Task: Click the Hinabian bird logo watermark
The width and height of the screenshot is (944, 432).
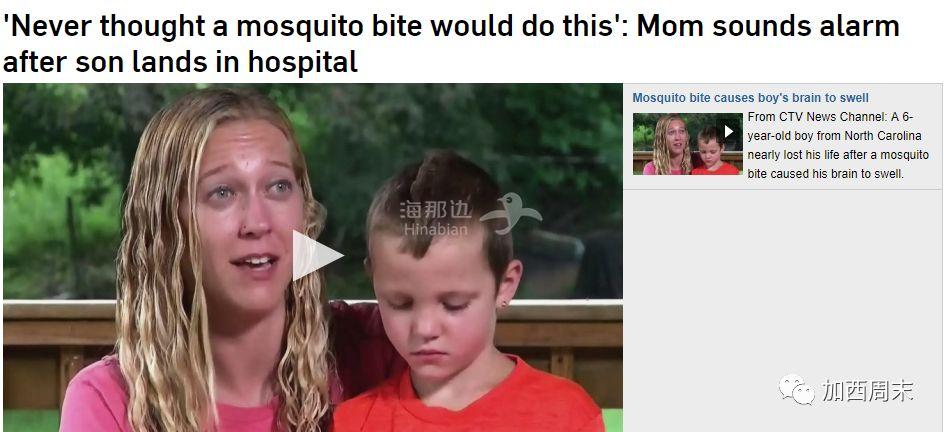Action: click(x=511, y=213)
